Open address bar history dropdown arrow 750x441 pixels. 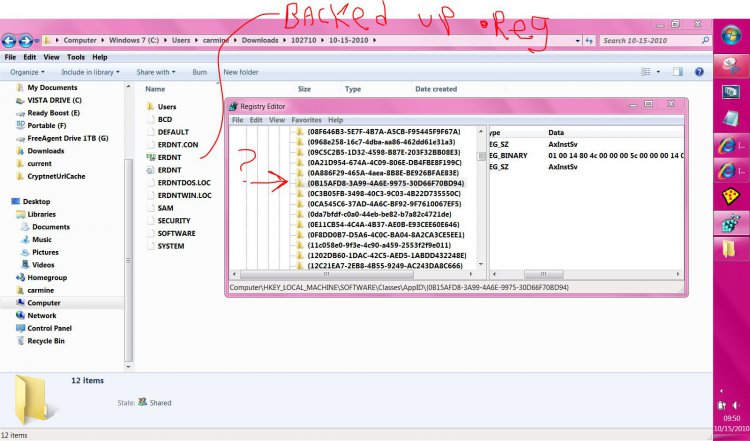point(577,41)
